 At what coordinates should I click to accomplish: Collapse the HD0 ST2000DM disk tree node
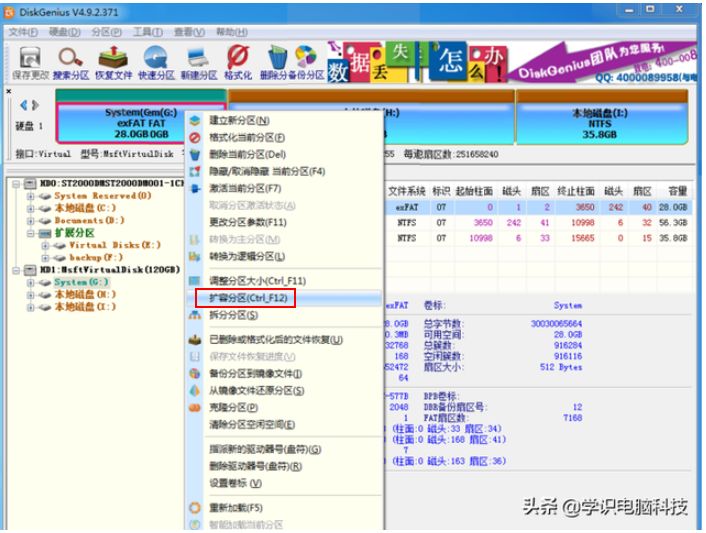click(x=16, y=183)
